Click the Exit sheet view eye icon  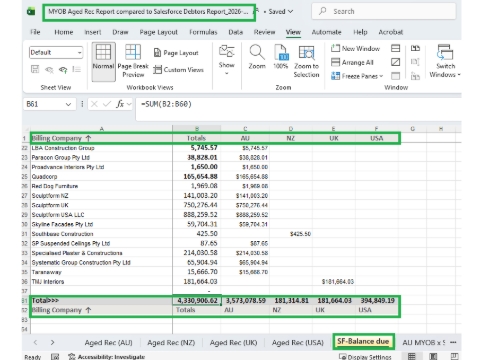pyautogui.click(x=49, y=69)
